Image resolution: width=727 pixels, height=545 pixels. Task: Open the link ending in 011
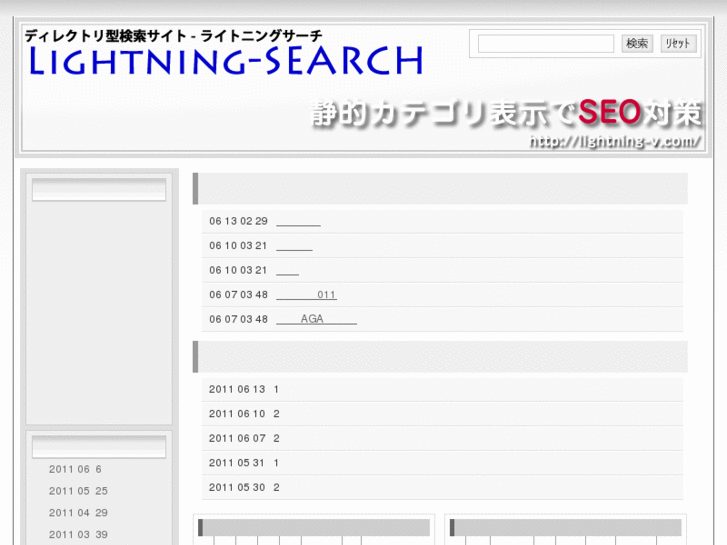306,295
